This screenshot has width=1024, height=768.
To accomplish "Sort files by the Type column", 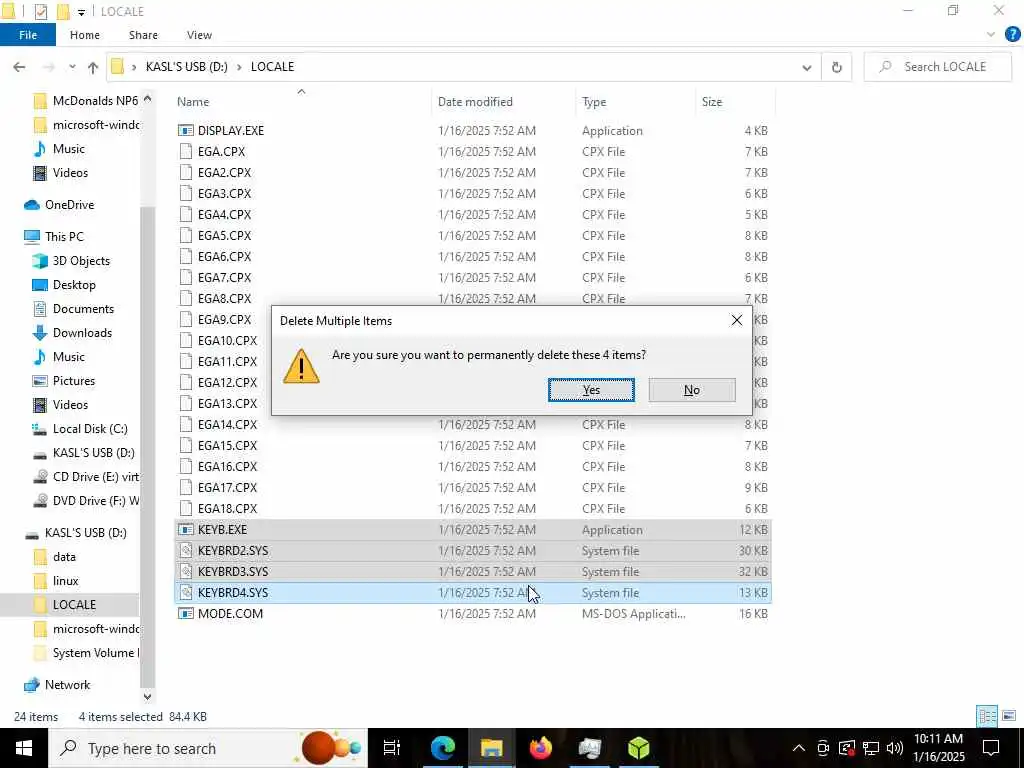I will (x=594, y=102).
